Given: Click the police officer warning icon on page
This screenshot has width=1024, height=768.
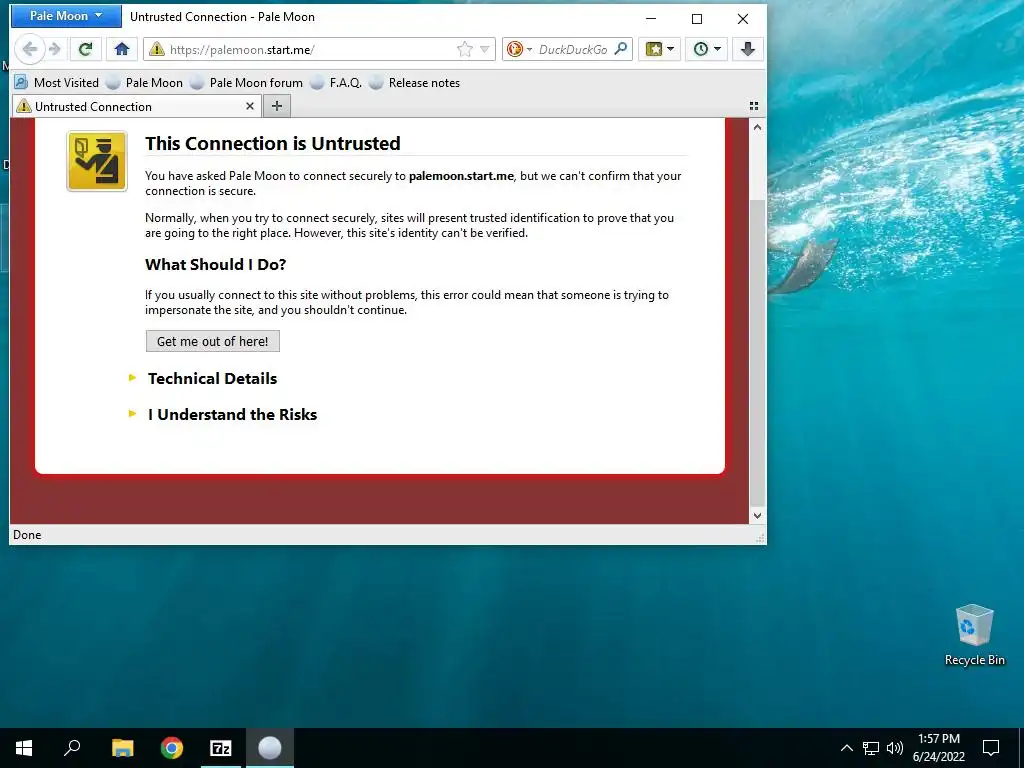Looking at the screenshot, I should click(x=97, y=161).
